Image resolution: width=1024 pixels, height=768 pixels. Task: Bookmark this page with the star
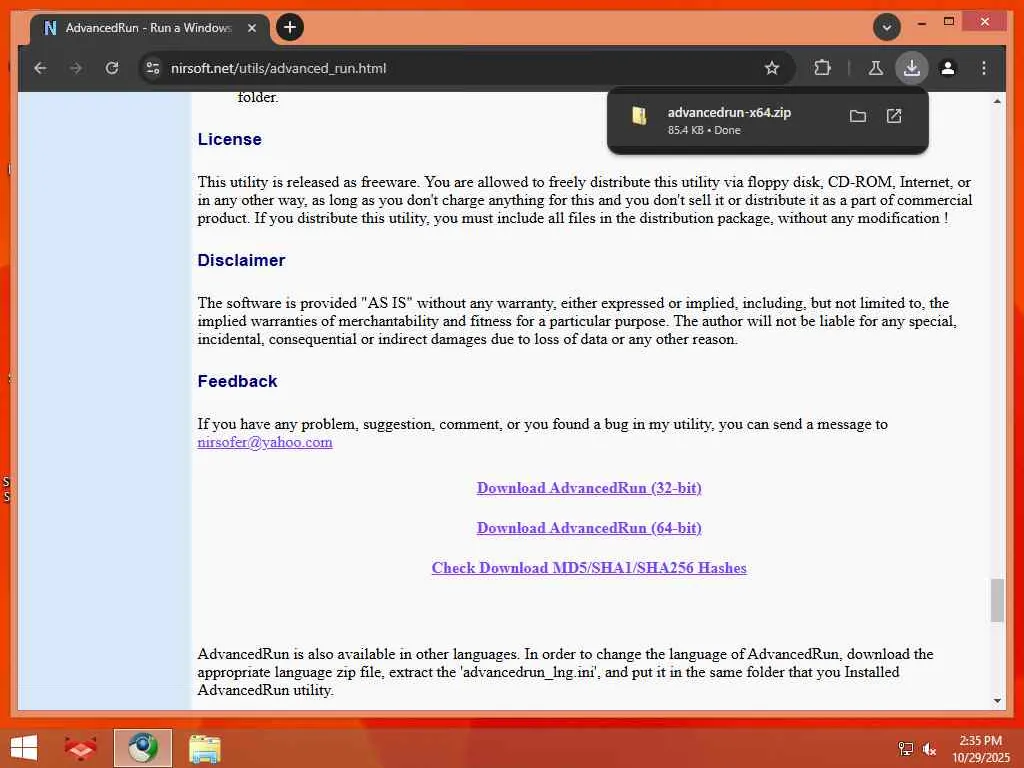(772, 68)
